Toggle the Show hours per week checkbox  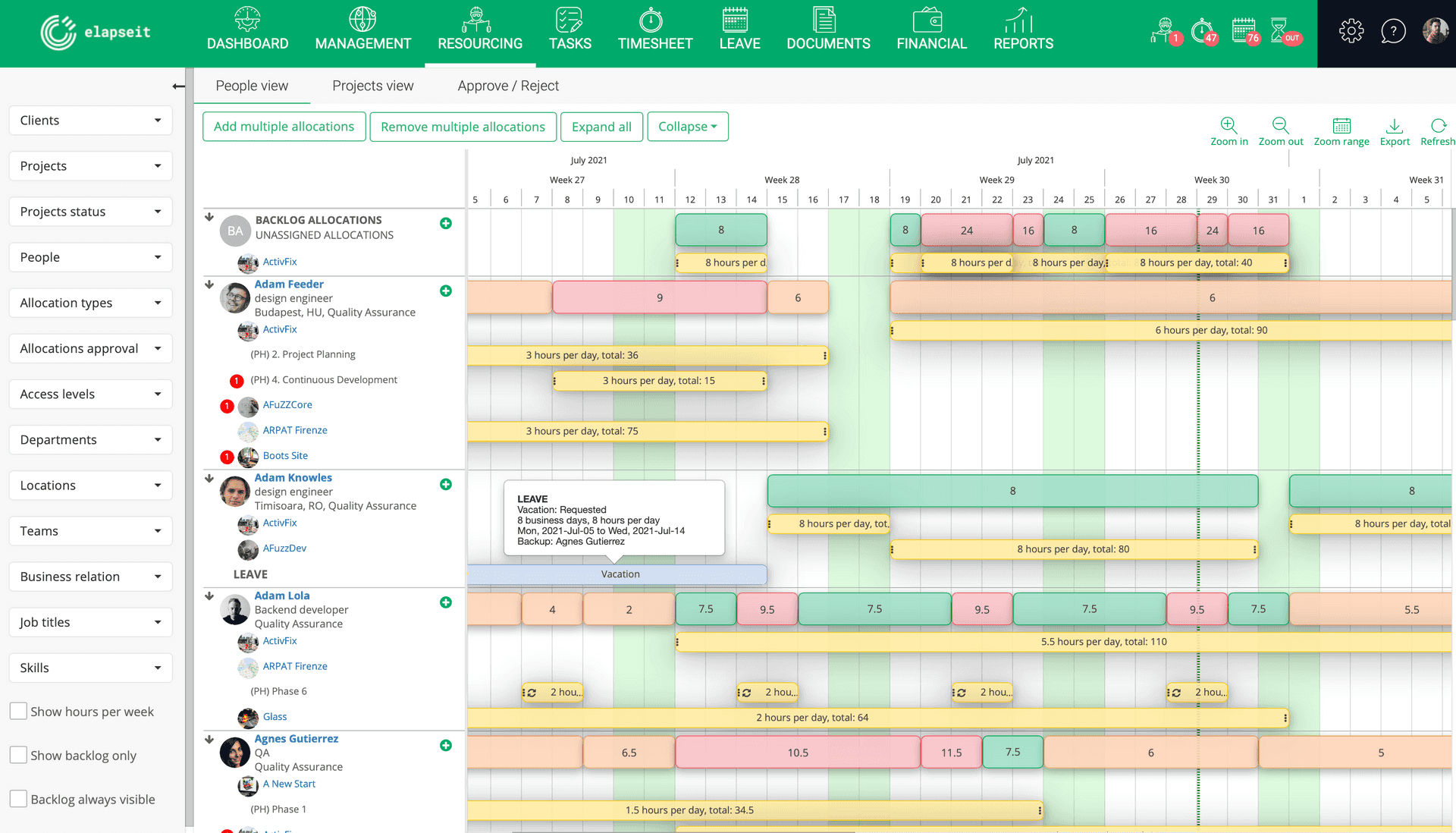18,711
